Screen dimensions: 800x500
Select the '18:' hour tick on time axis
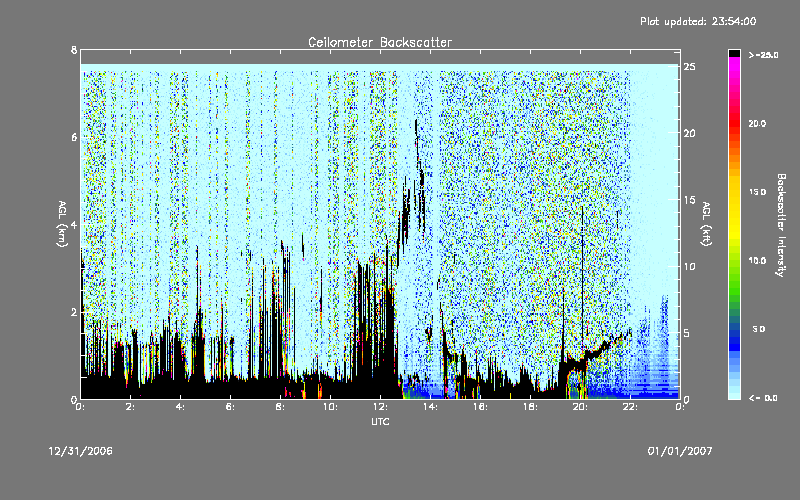pyautogui.click(x=531, y=407)
